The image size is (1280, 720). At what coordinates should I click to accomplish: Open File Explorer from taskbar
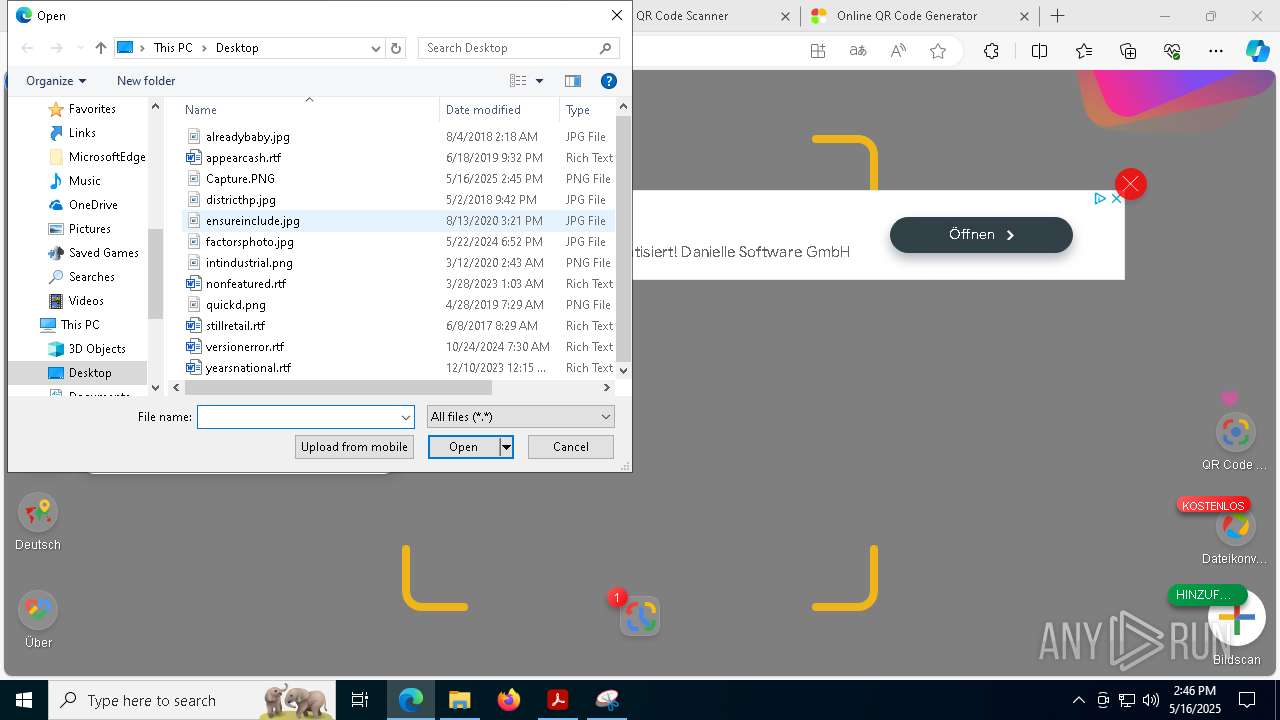459,700
